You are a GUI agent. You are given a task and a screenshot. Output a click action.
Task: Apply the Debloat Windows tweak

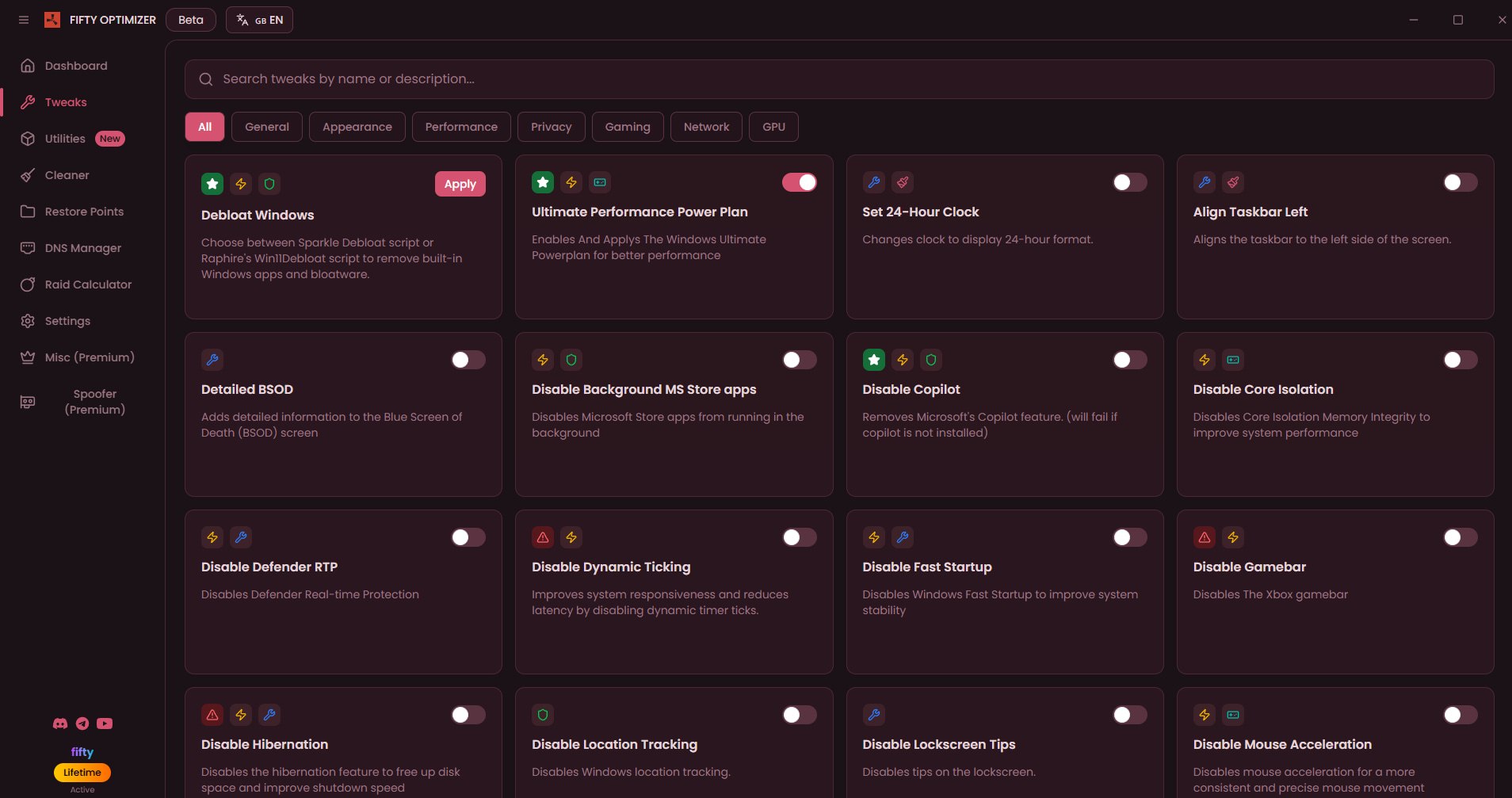pos(460,184)
